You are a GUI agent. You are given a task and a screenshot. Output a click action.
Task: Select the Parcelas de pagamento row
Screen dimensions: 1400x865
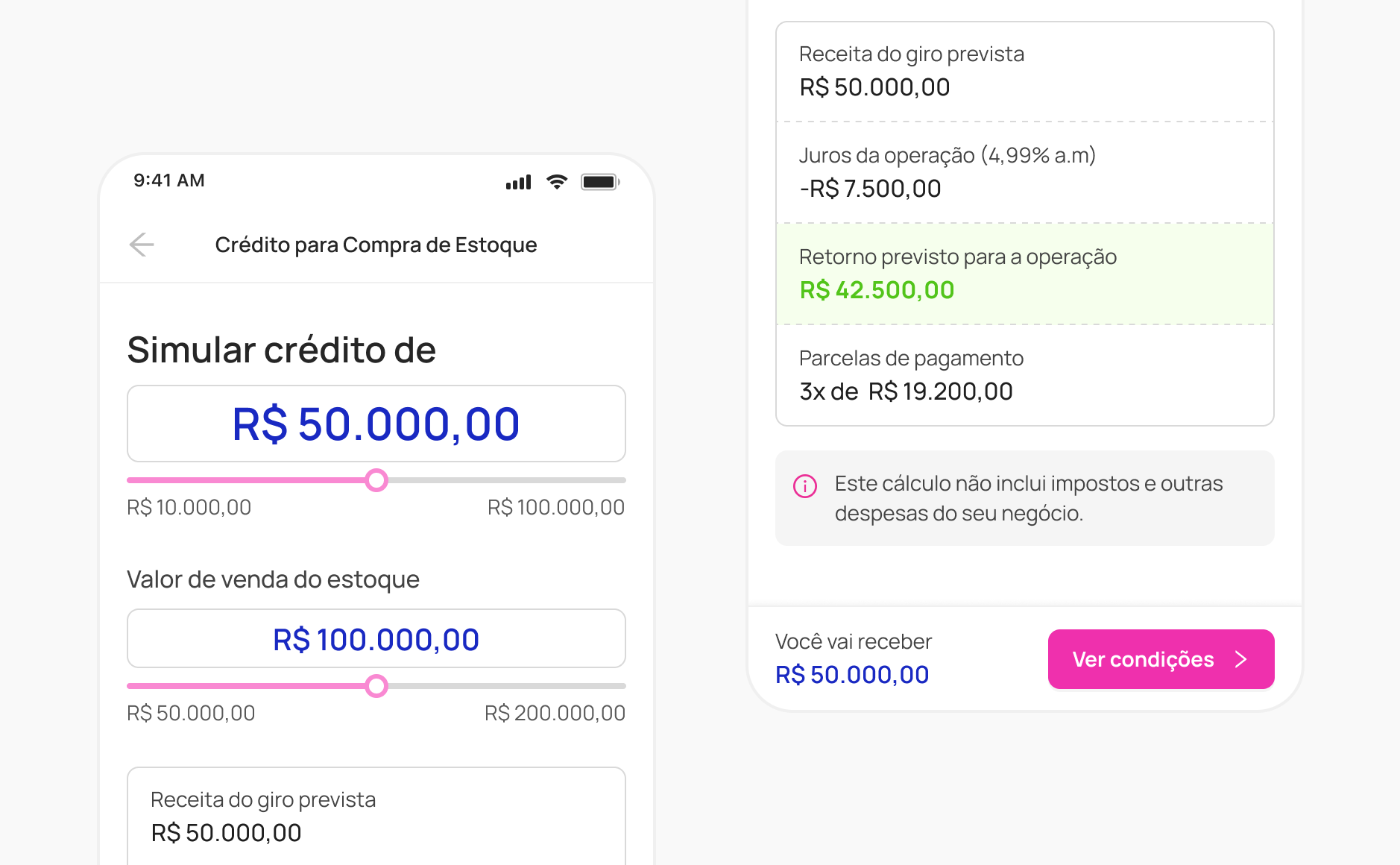1025,375
